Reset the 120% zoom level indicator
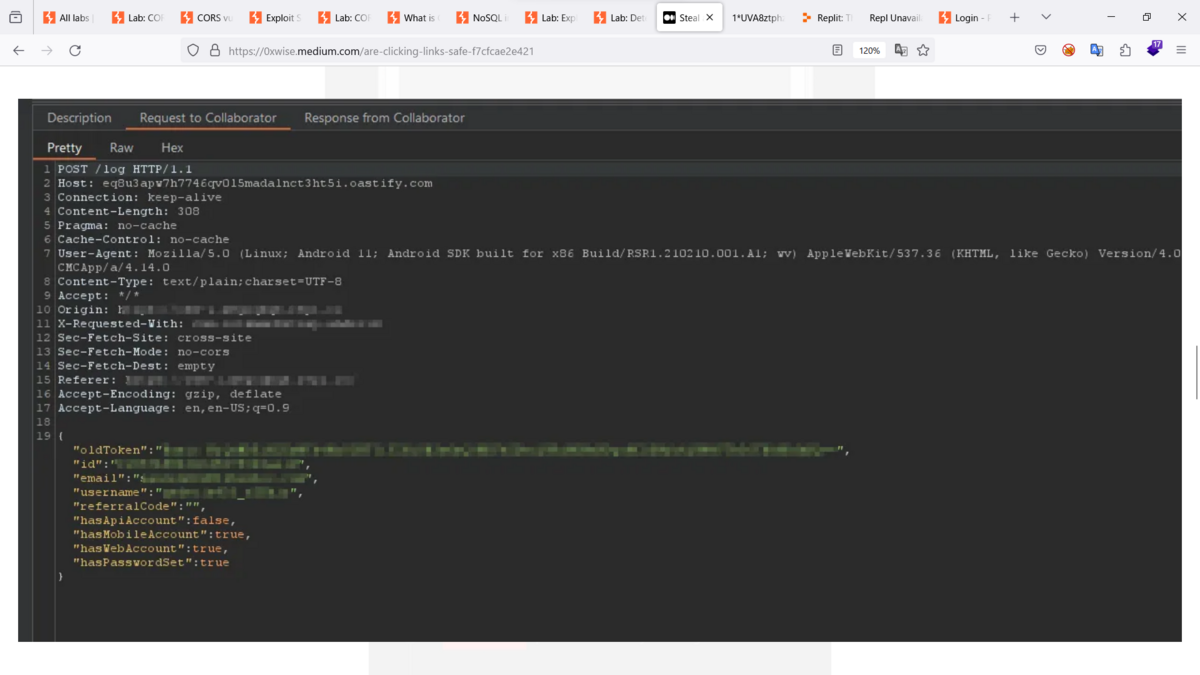The image size is (1200, 675). [869, 50]
